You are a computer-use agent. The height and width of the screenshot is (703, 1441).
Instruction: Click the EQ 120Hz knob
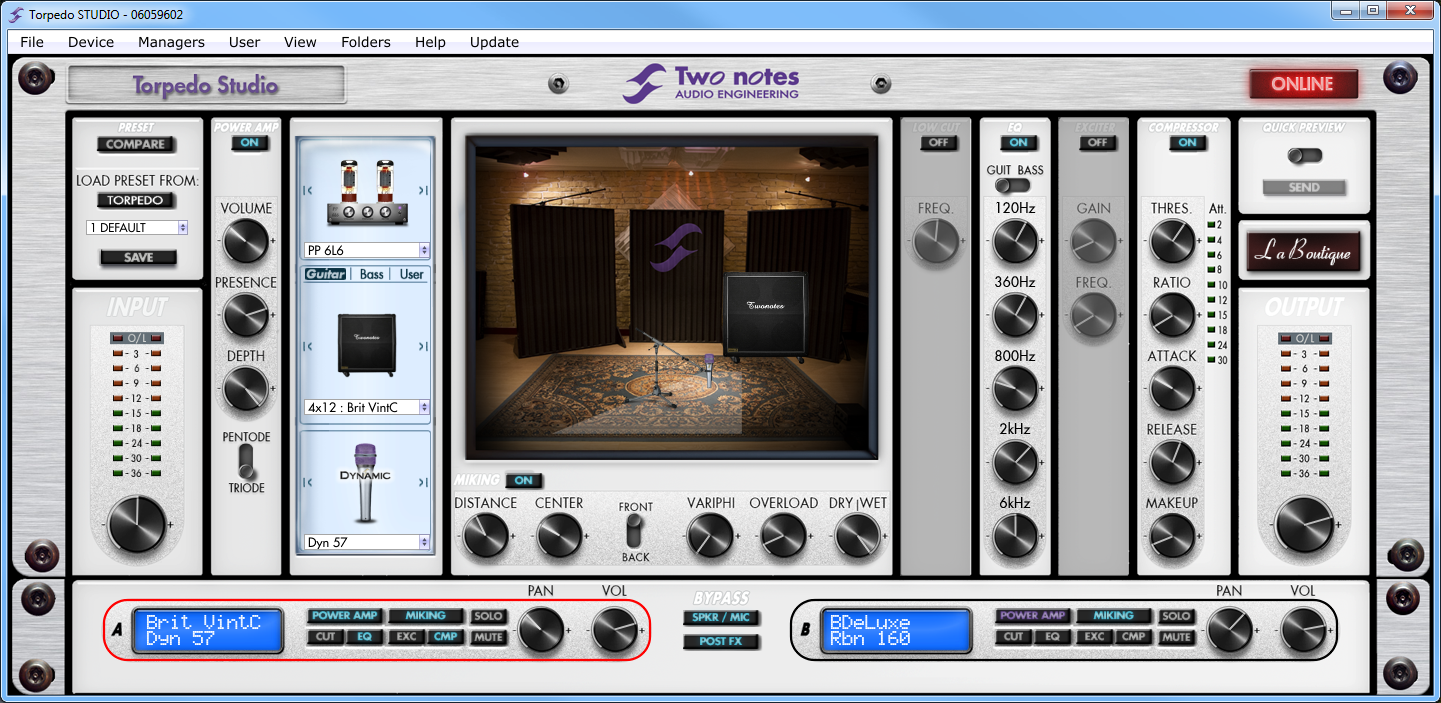point(1014,241)
